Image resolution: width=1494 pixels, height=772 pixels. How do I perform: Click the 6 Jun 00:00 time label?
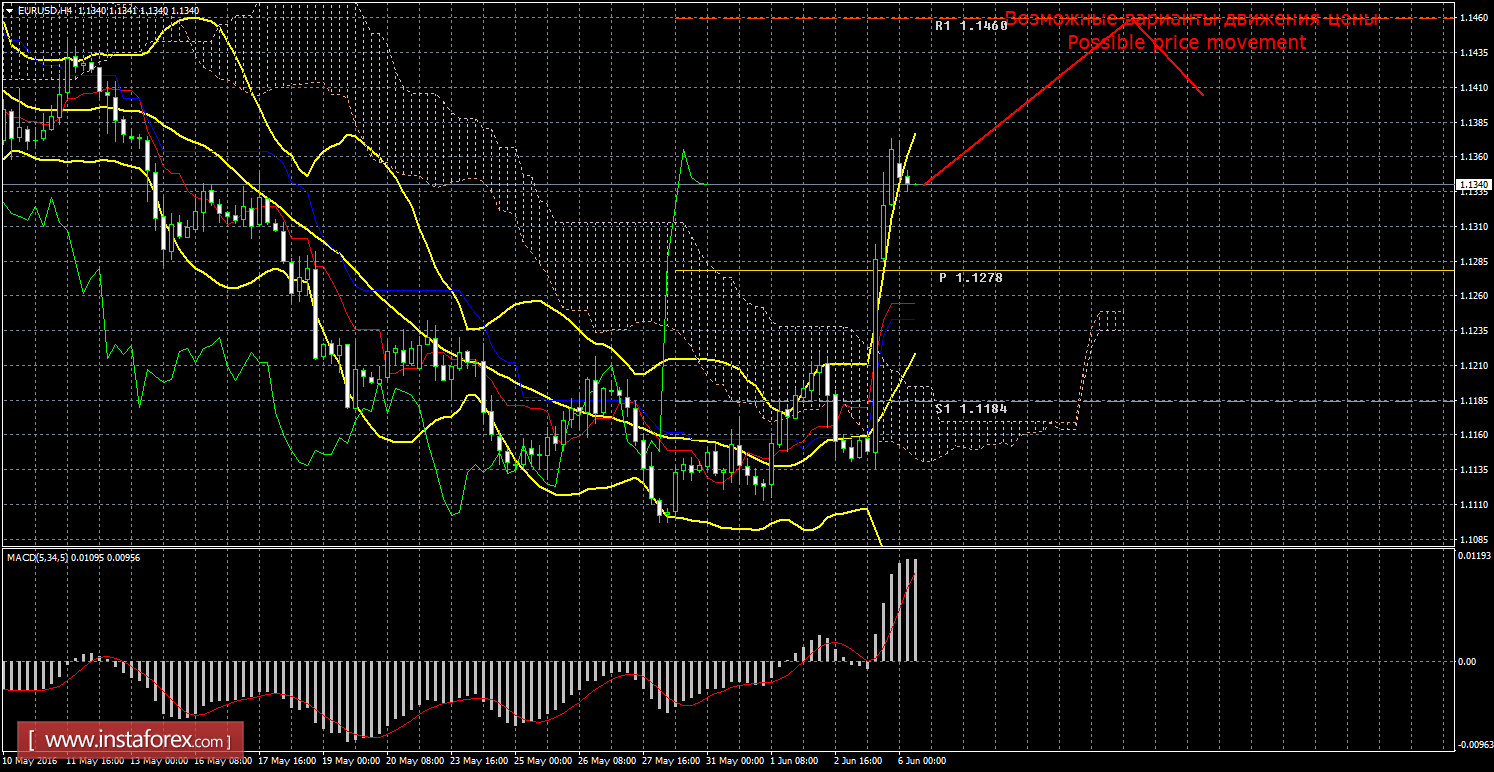coord(922,761)
